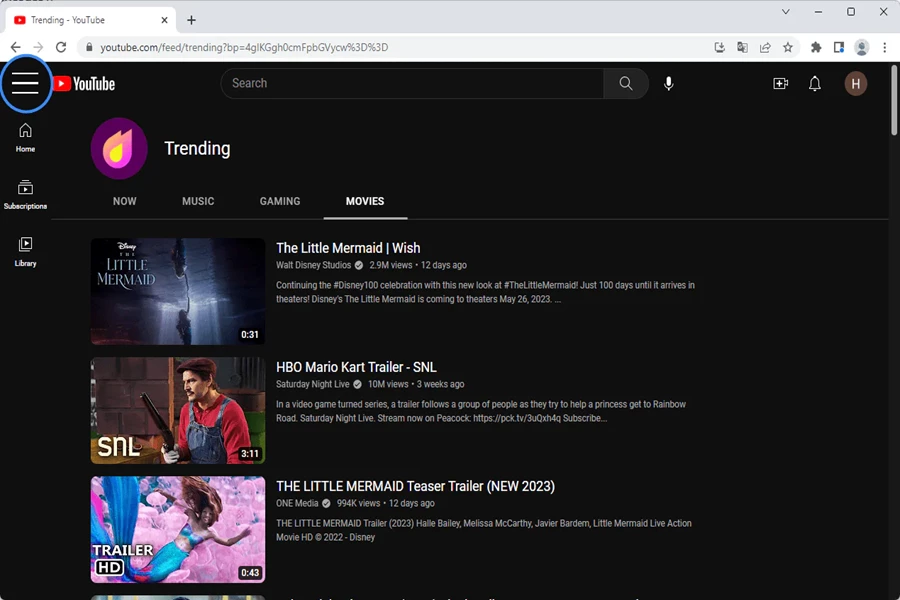Screen dimensions: 900x600
Task: Play the SNL Mario Kart thumbnail
Action: pyautogui.click(x=178, y=411)
